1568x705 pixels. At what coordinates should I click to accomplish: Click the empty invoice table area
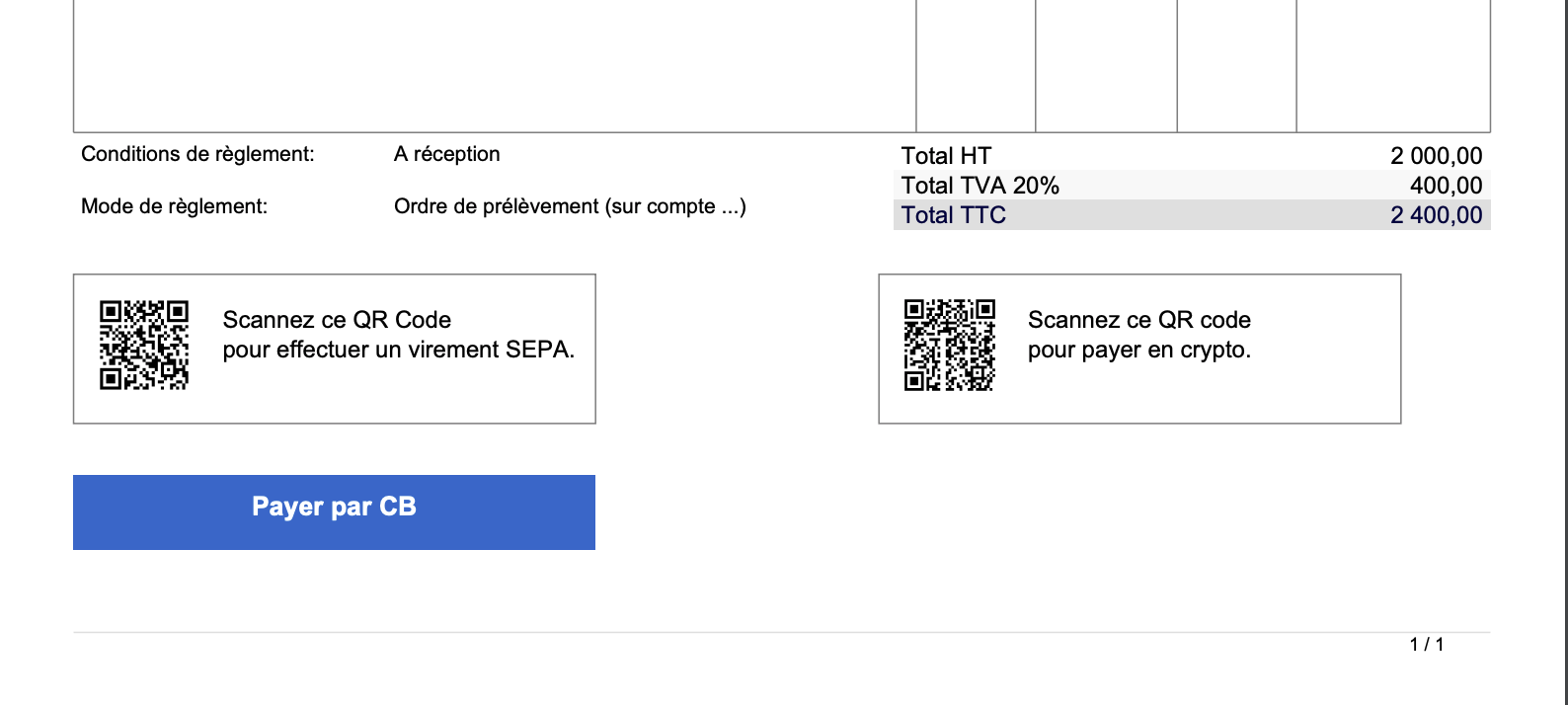coord(494,65)
